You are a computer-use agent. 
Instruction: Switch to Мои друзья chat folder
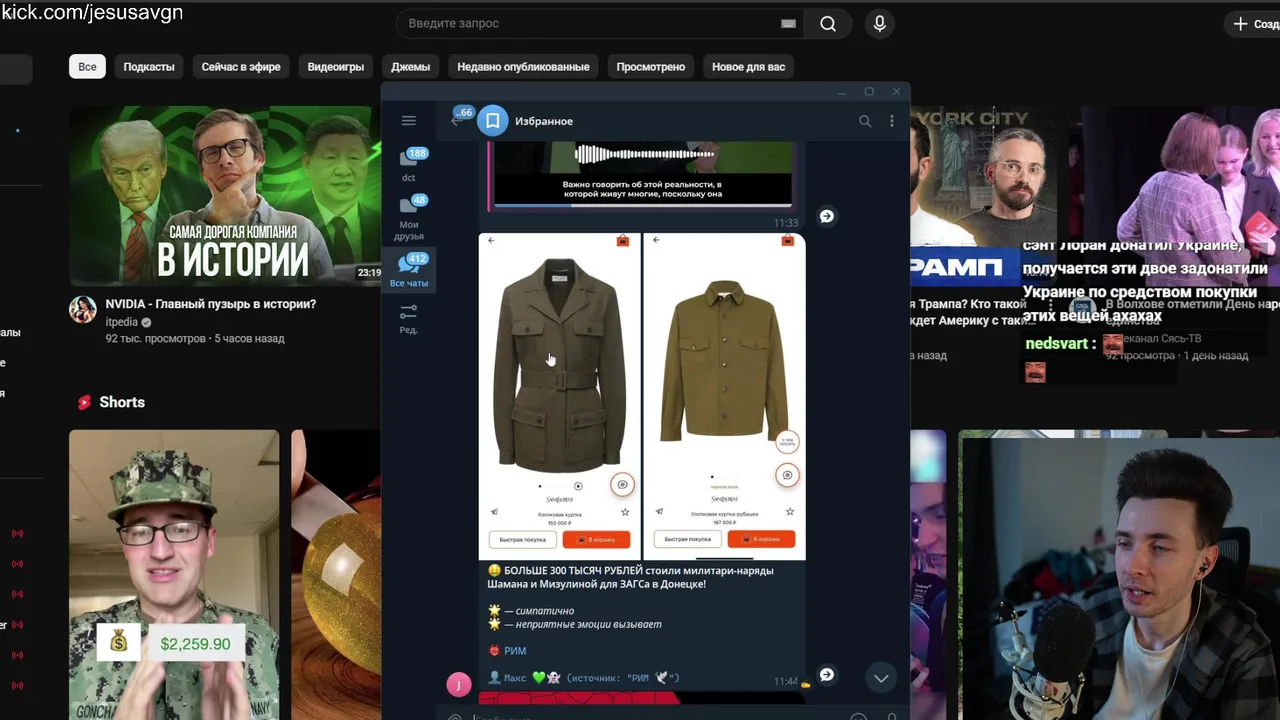click(x=409, y=217)
